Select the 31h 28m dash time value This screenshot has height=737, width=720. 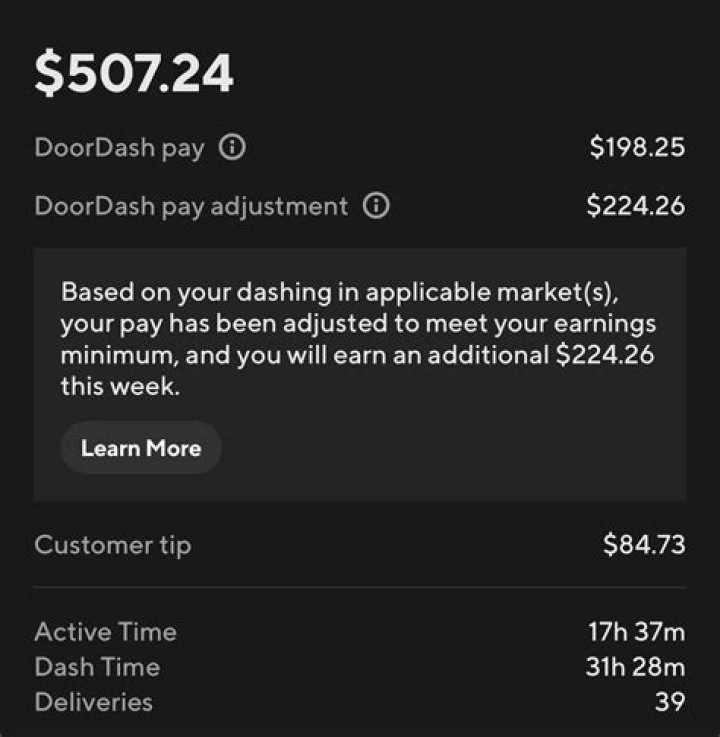pos(635,667)
